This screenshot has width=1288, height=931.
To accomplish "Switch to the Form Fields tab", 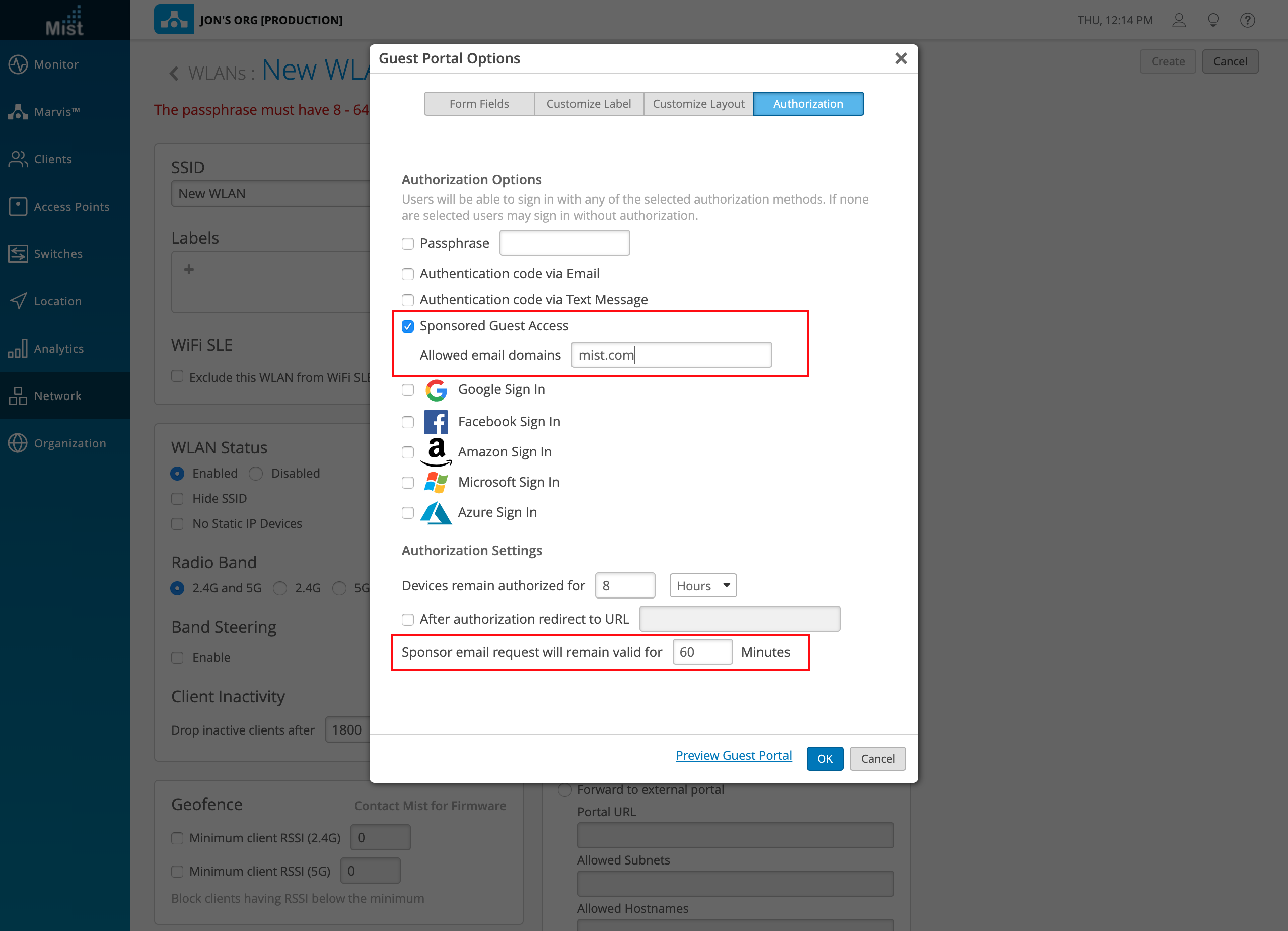I will 479,104.
